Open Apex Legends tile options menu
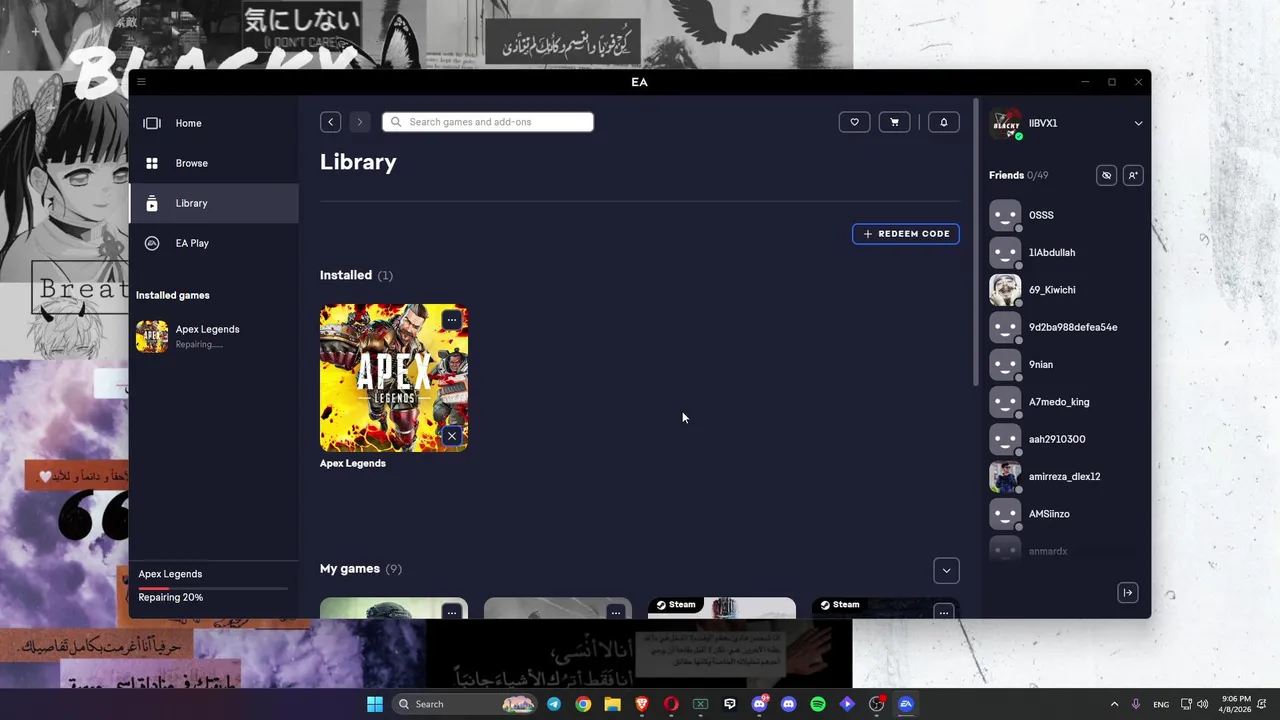Screen dimensions: 1280x720 point(452,320)
